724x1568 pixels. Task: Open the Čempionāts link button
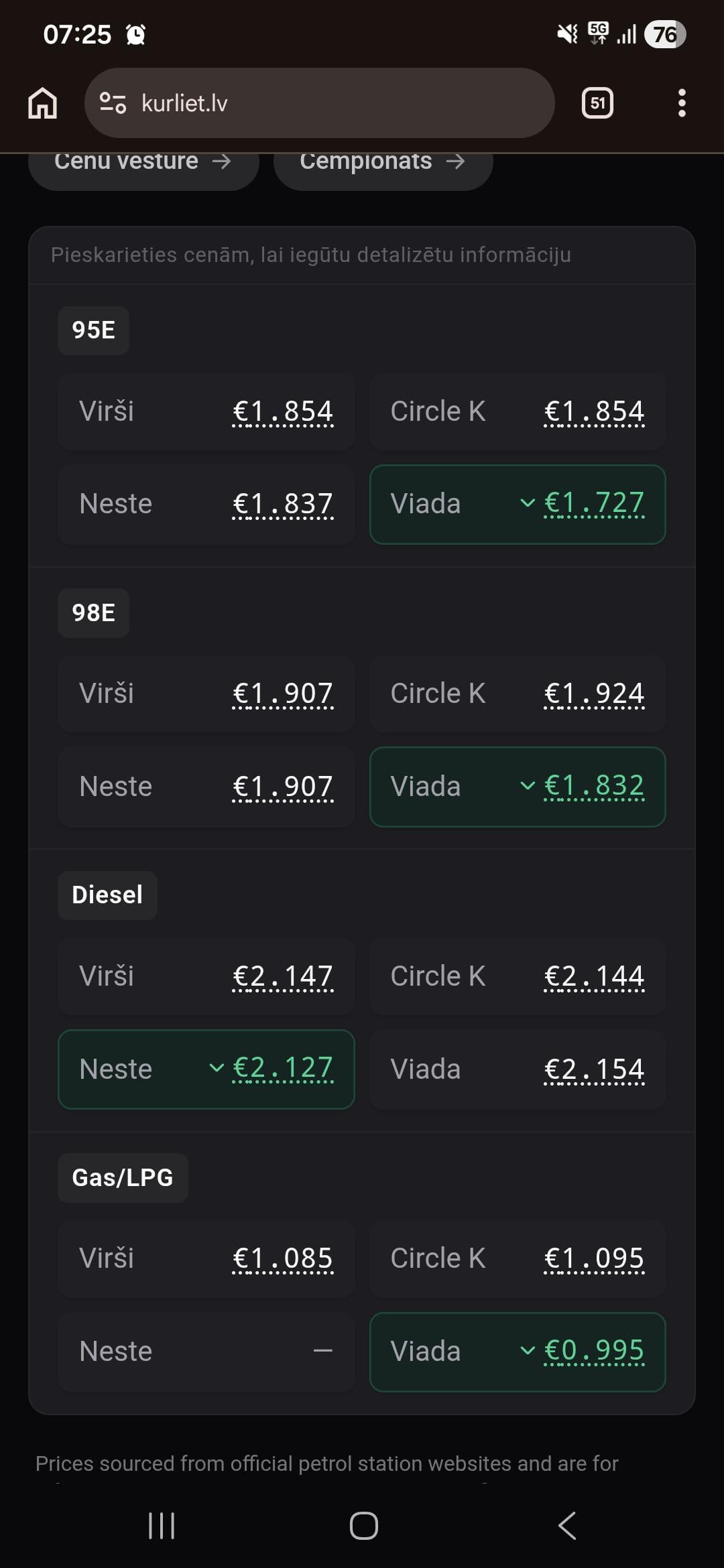pyautogui.click(x=383, y=163)
